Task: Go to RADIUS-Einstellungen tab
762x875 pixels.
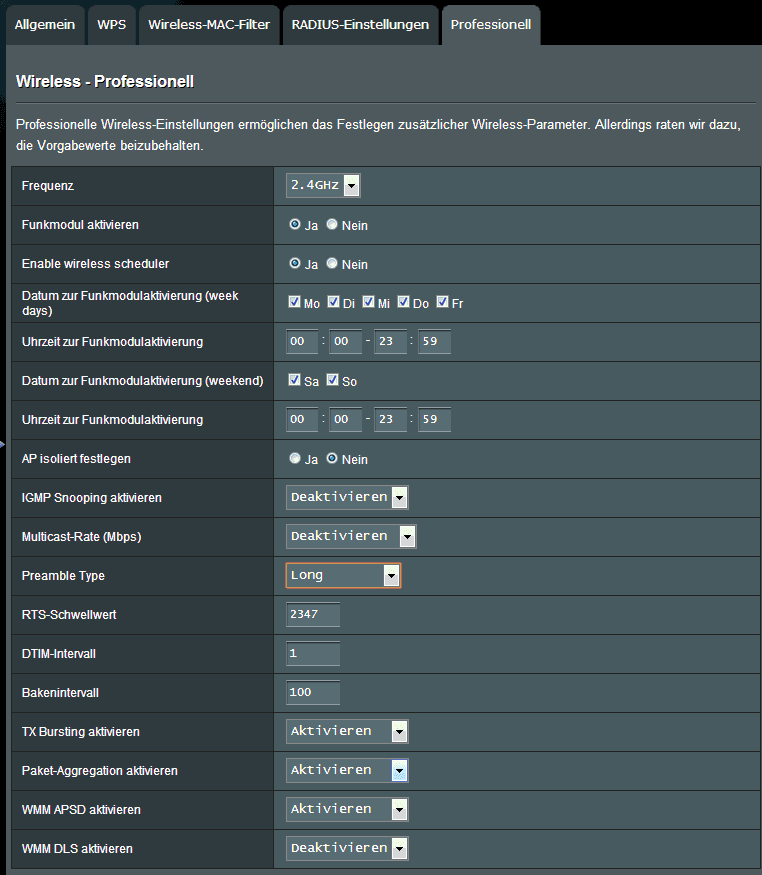Action: coord(360,25)
